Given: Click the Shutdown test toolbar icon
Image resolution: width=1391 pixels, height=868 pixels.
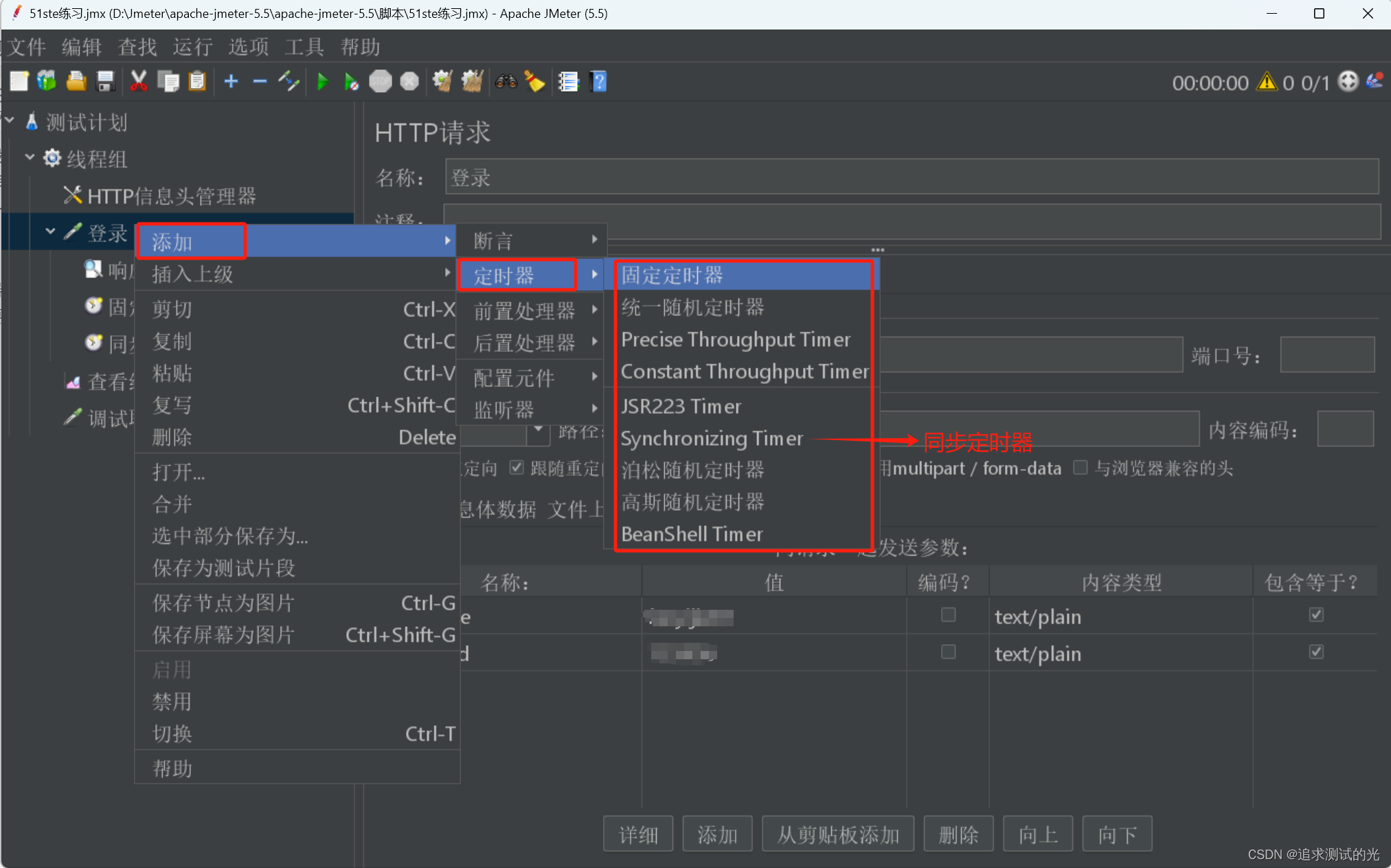Looking at the screenshot, I should tap(409, 82).
